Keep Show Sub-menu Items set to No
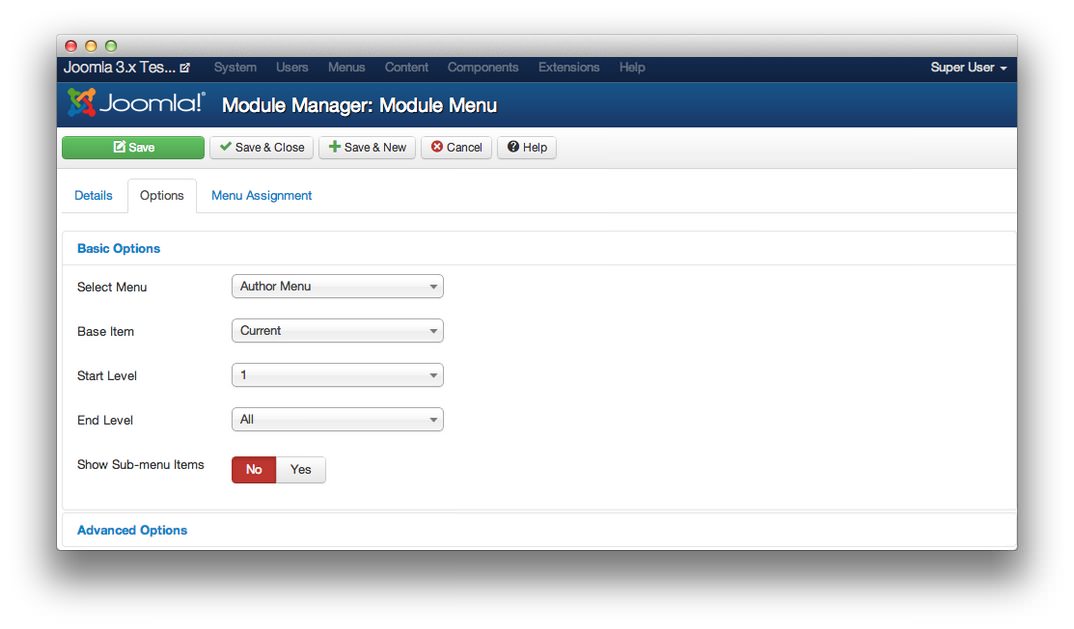 (x=253, y=469)
